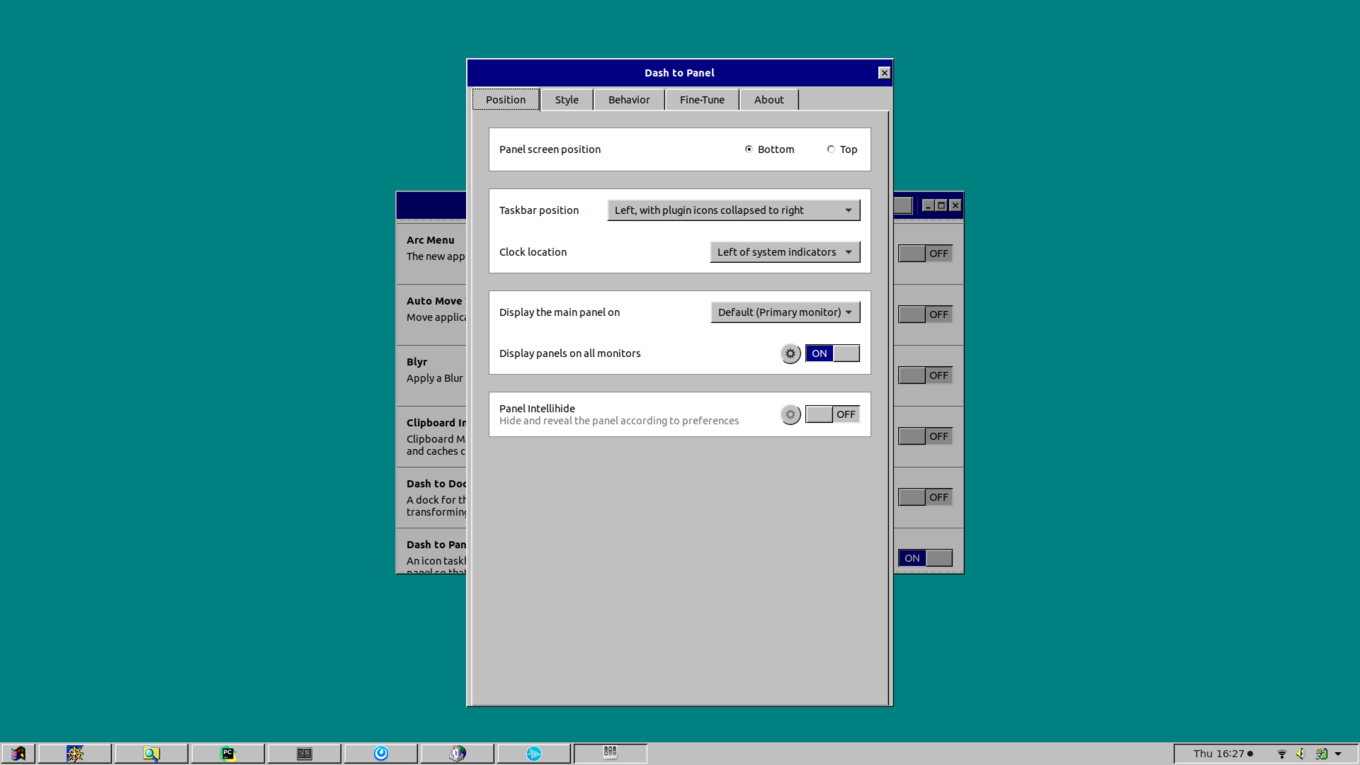This screenshot has width=1360, height=765.
Task: Switch to the About tab
Action: click(x=769, y=99)
